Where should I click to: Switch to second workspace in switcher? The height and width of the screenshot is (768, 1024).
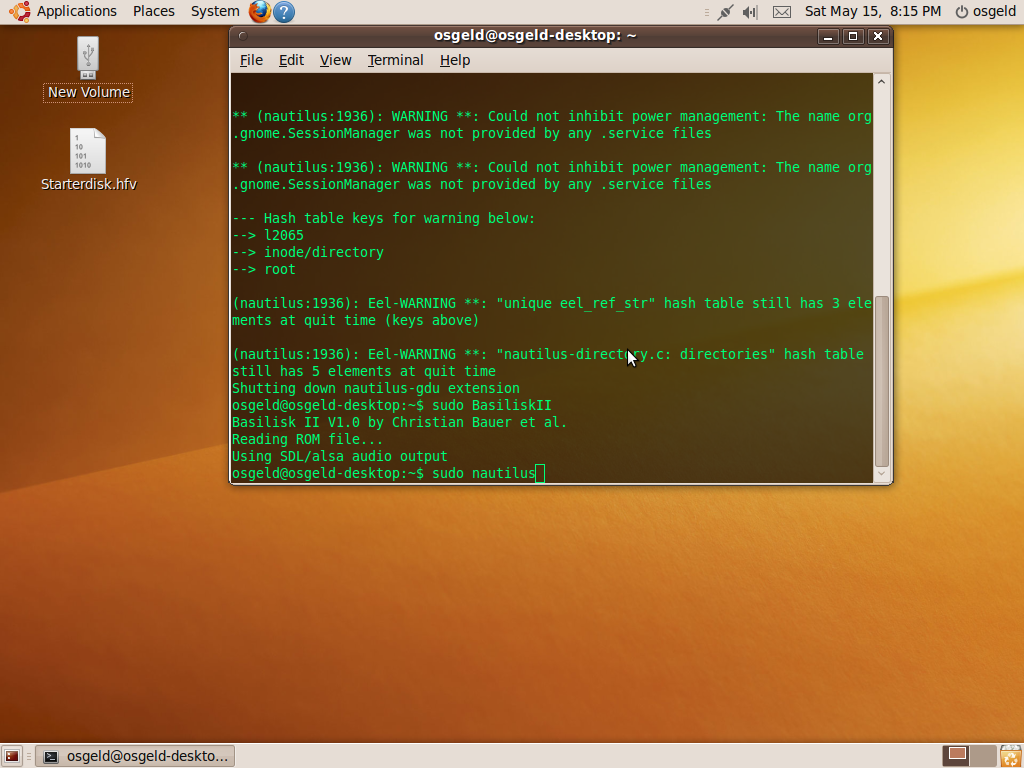click(x=983, y=755)
